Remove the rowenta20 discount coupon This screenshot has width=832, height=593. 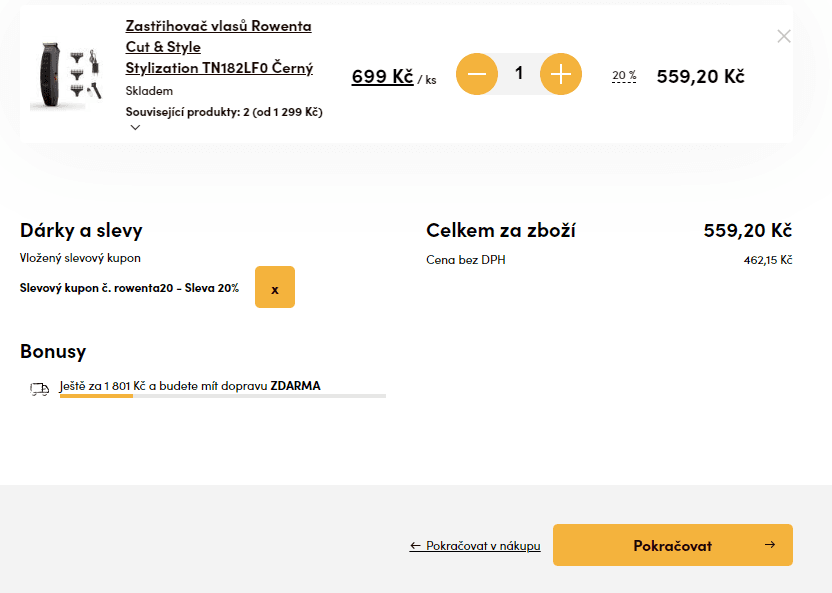coord(275,287)
